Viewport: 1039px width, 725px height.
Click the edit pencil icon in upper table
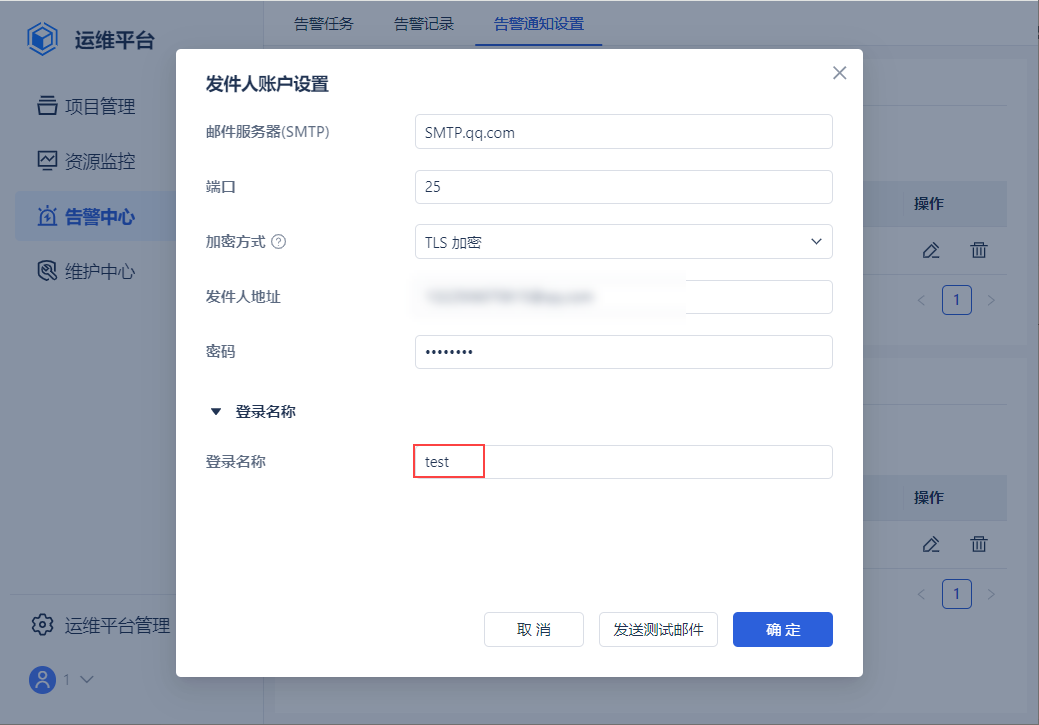pos(931,251)
